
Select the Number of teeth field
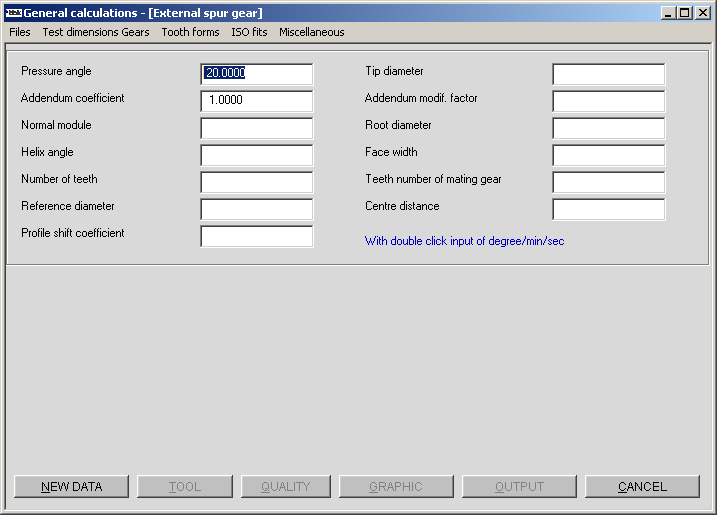click(256, 182)
